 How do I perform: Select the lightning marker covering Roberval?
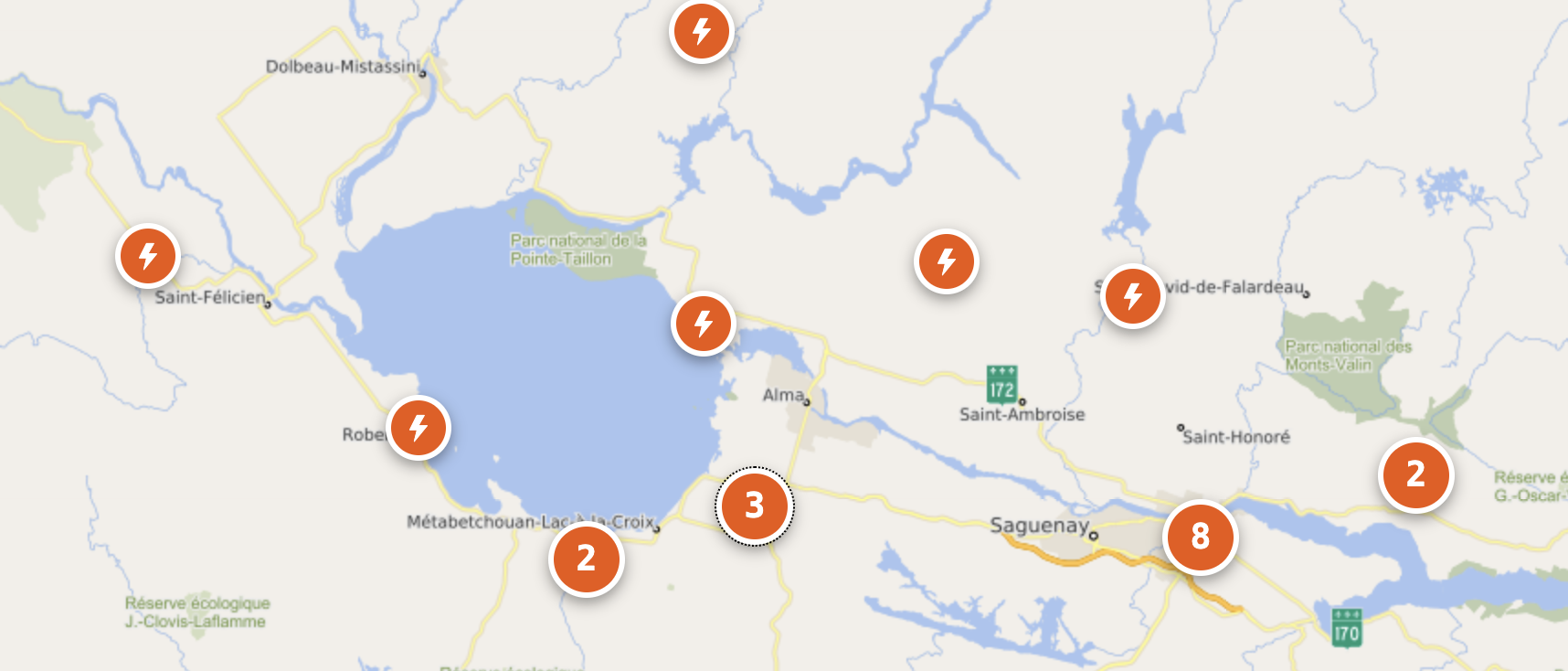tap(418, 428)
